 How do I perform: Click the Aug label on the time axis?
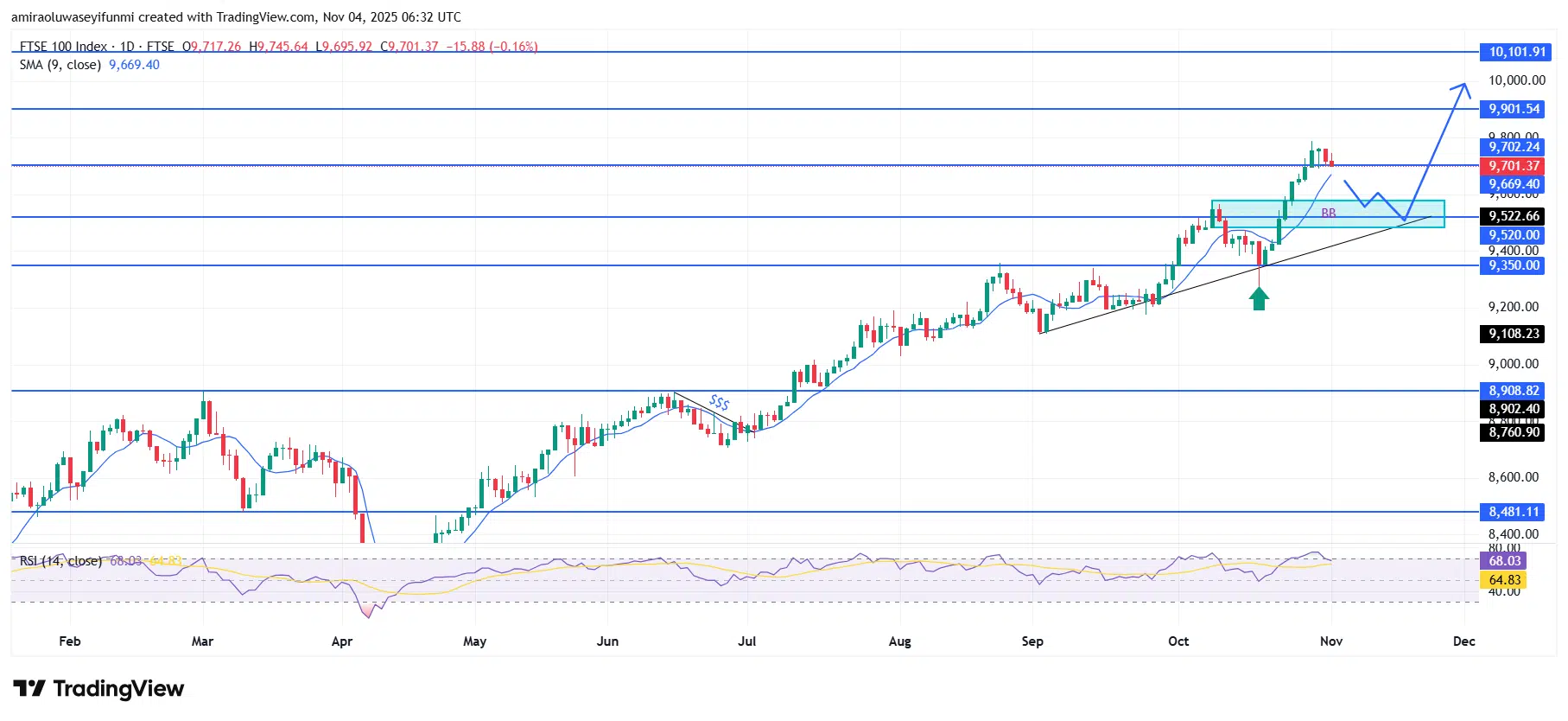[900, 641]
